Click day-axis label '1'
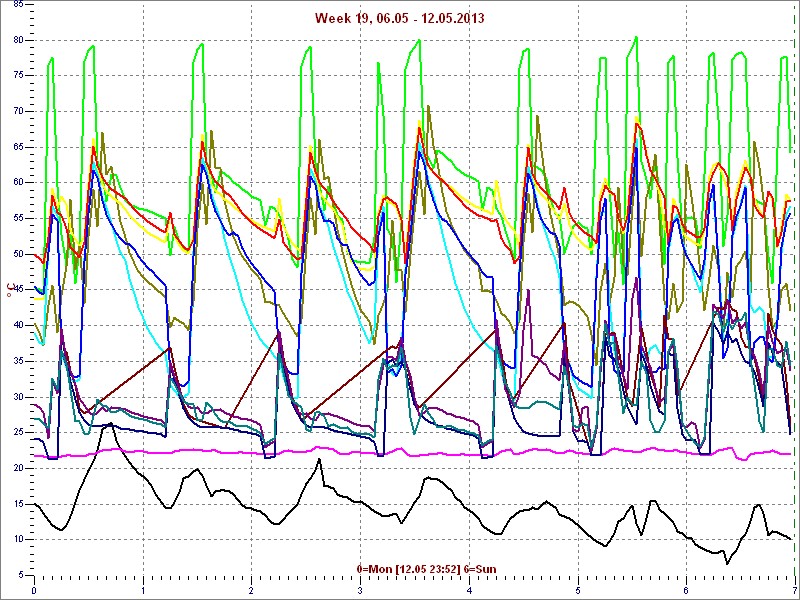 tap(143, 591)
